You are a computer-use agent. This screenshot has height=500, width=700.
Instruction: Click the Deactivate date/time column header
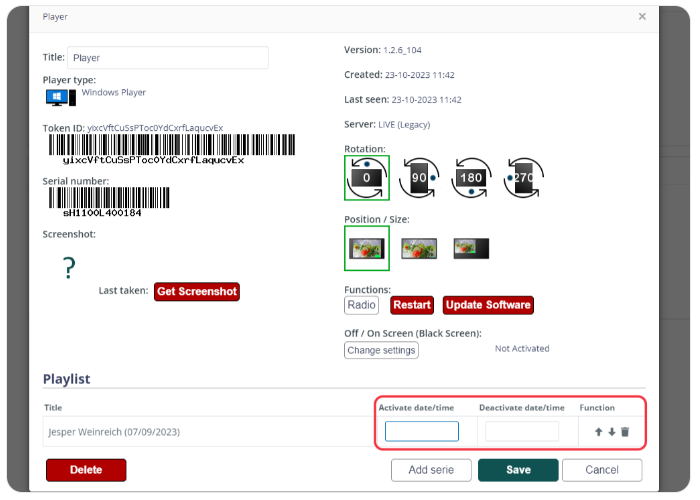click(x=521, y=408)
